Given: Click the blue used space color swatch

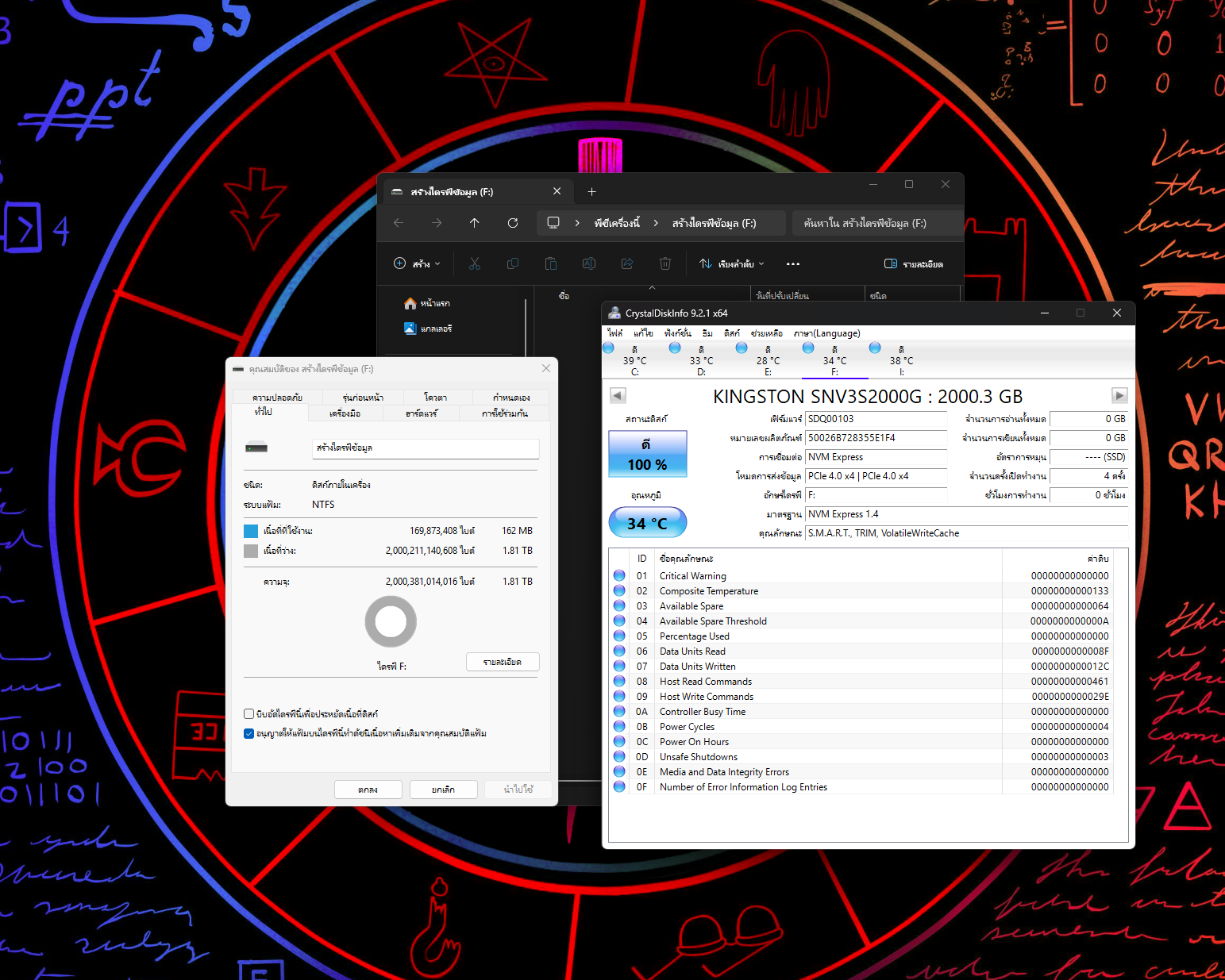Looking at the screenshot, I should click(x=251, y=531).
